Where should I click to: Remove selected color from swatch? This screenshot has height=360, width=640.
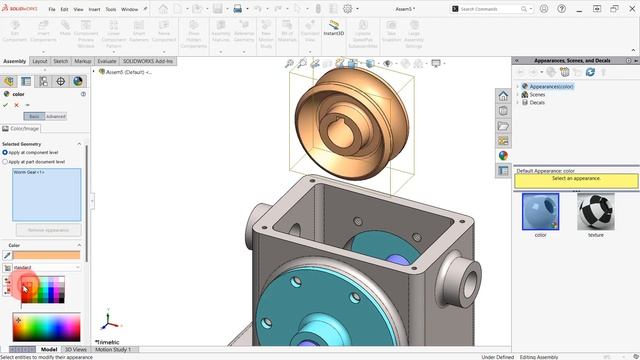pyautogui.click(x=7, y=291)
